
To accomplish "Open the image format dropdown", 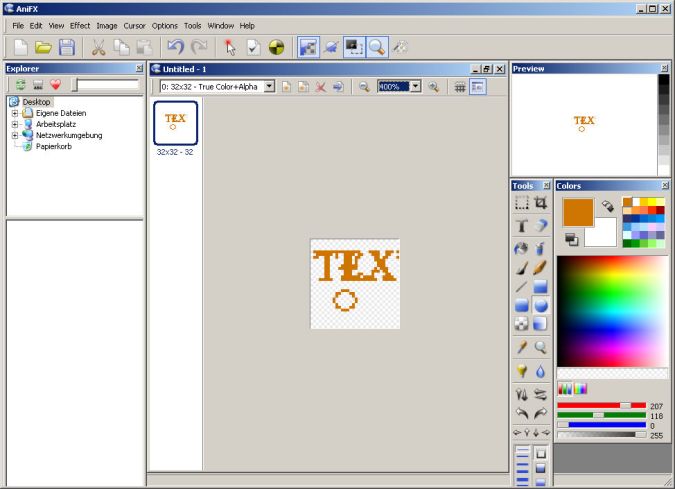I will point(268,87).
